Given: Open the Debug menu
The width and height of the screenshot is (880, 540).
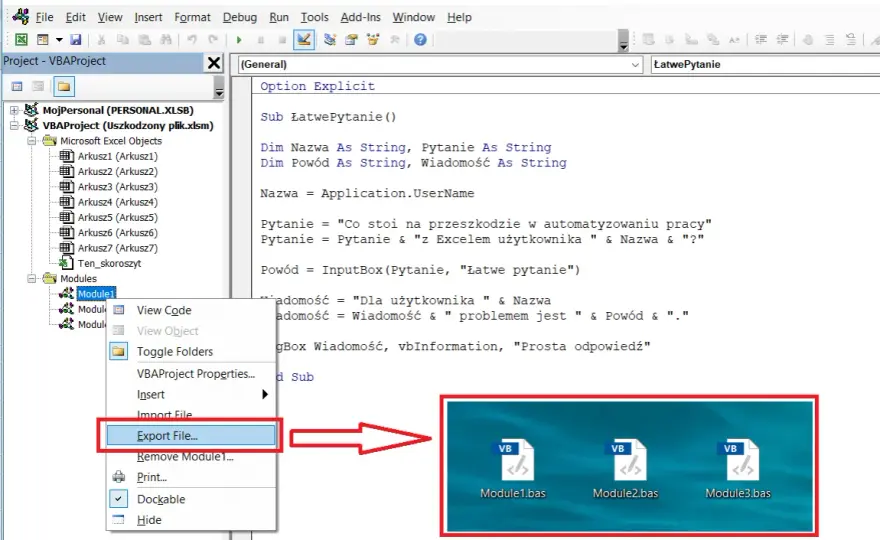Looking at the screenshot, I should [x=240, y=17].
